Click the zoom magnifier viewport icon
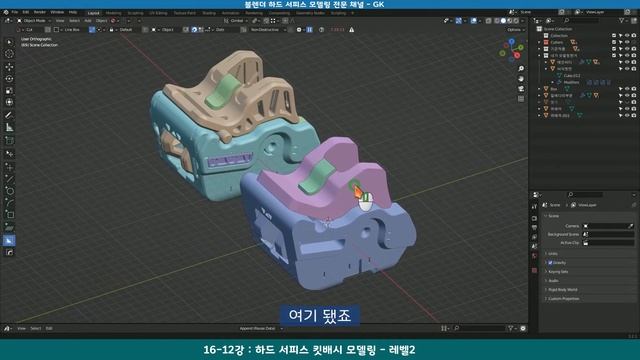 pyautogui.click(x=521, y=68)
